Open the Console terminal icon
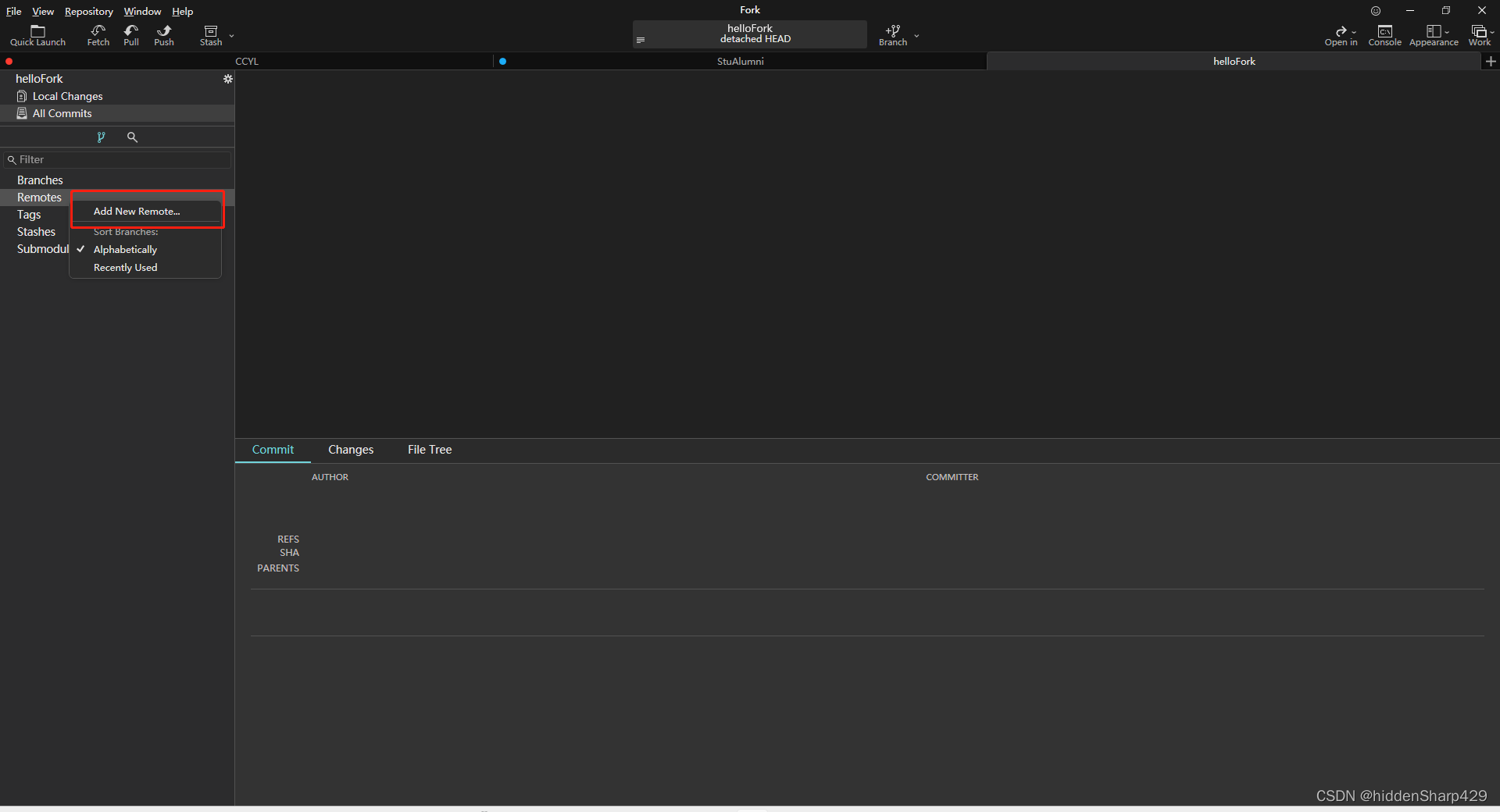1500x812 pixels. pyautogui.click(x=1385, y=31)
